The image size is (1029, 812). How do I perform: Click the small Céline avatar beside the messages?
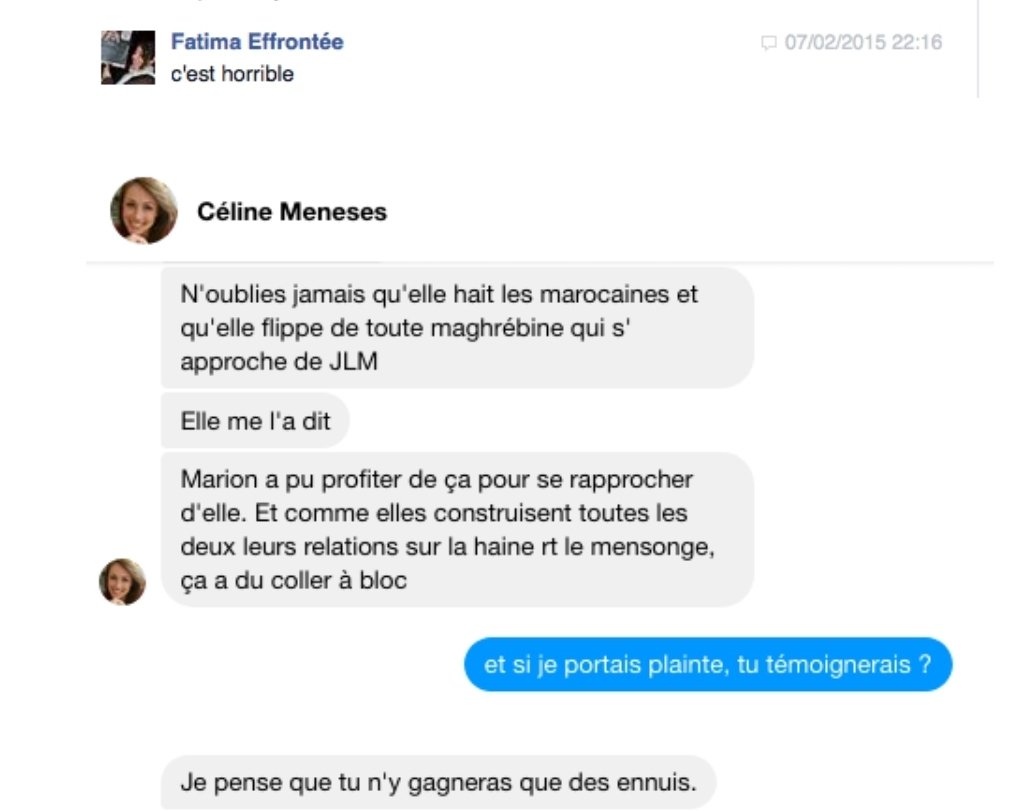(x=123, y=582)
